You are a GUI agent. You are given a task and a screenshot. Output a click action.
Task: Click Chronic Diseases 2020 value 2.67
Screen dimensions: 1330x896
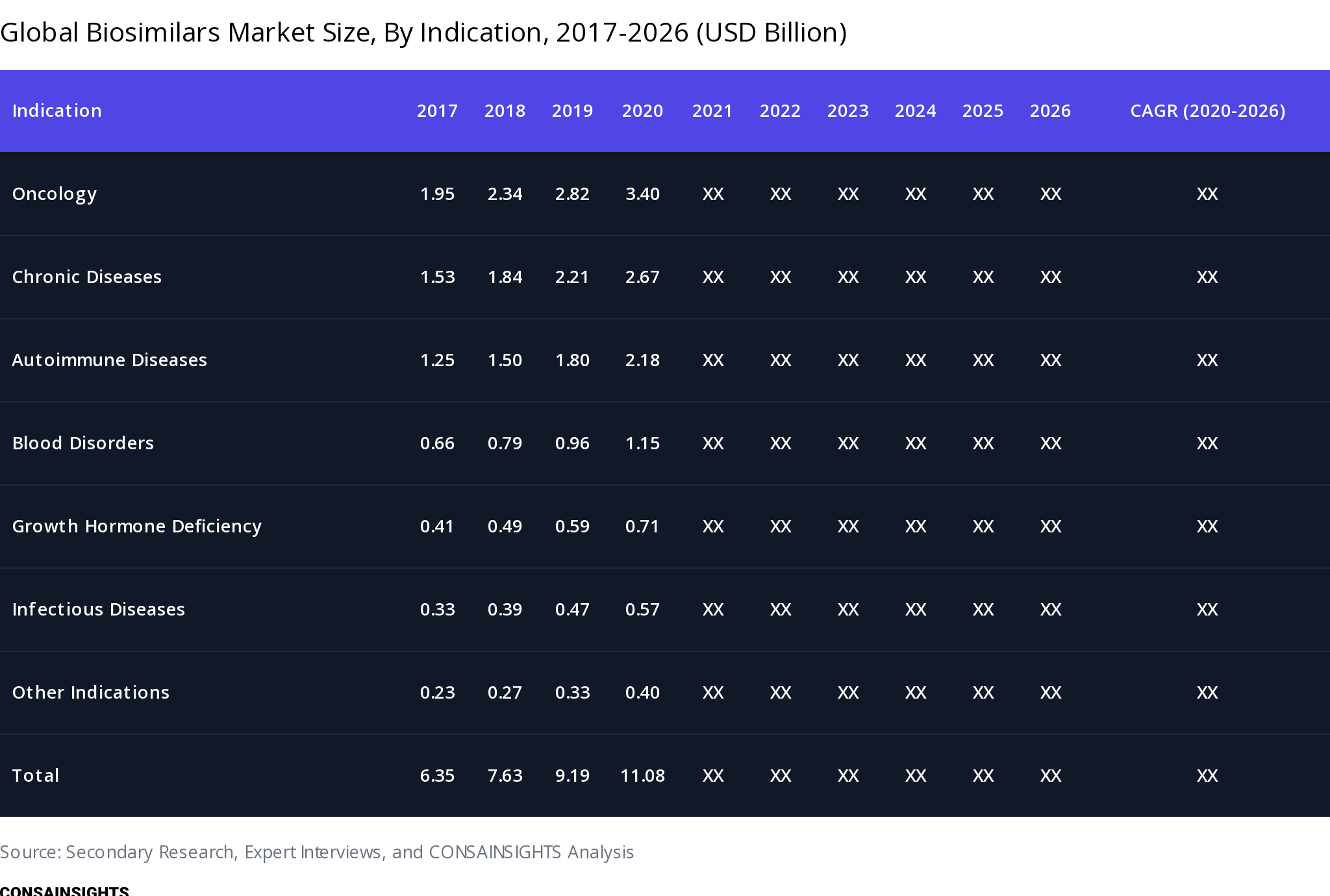(x=643, y=277)
